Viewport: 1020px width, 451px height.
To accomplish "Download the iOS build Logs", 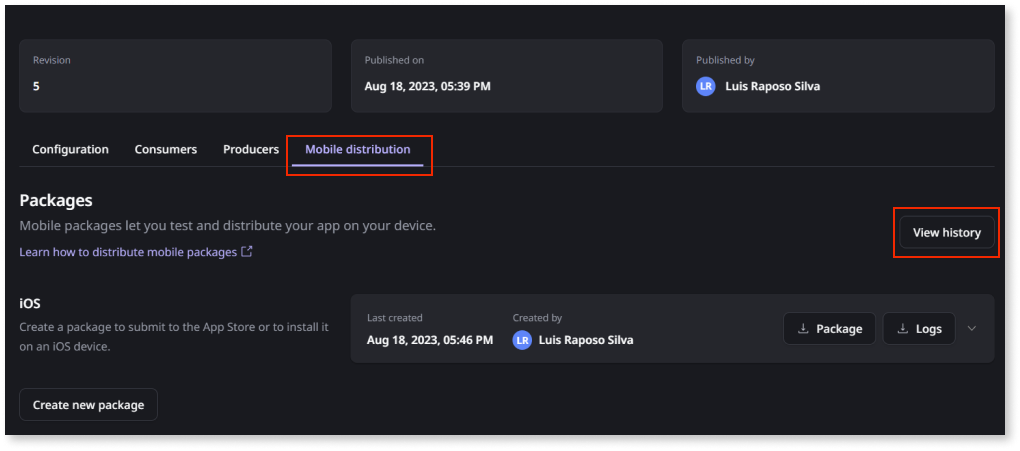I will tap(919, 329).
